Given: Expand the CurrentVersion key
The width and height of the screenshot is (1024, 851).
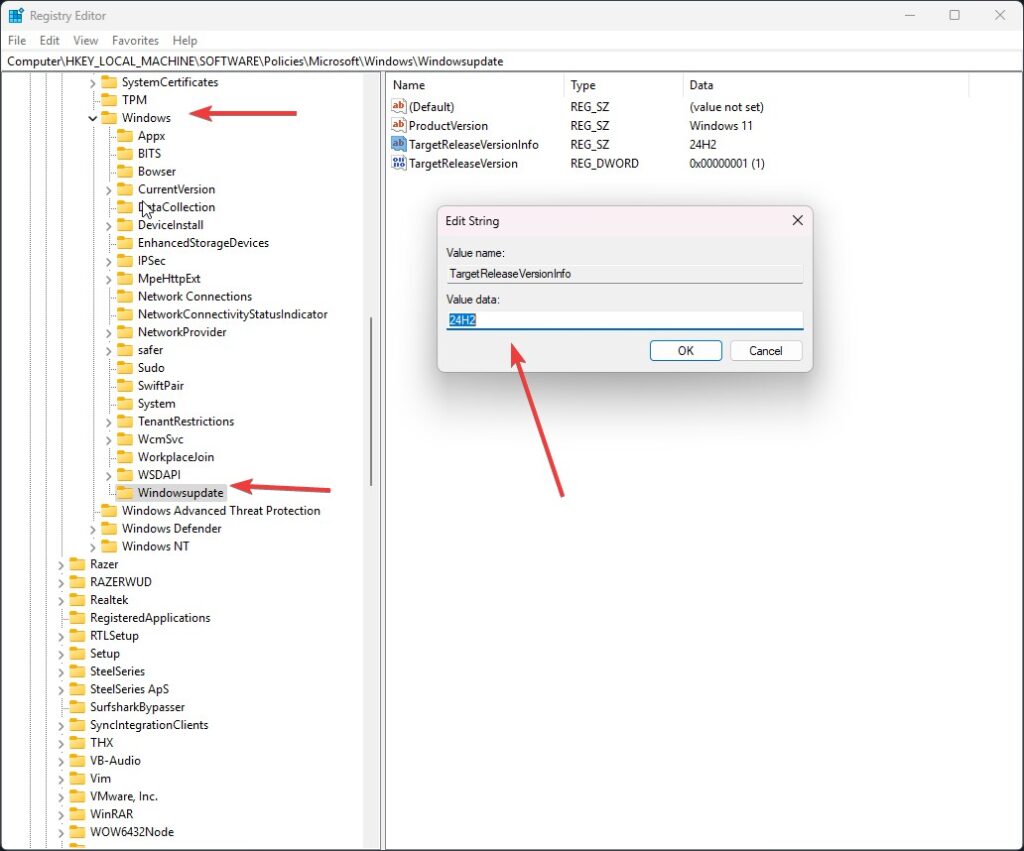Looking at the screenshot, I should tap(108, 190).
